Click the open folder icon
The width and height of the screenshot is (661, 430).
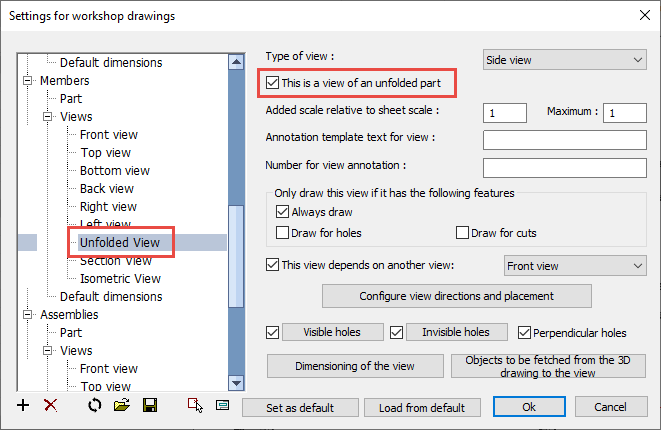(122, 406)
